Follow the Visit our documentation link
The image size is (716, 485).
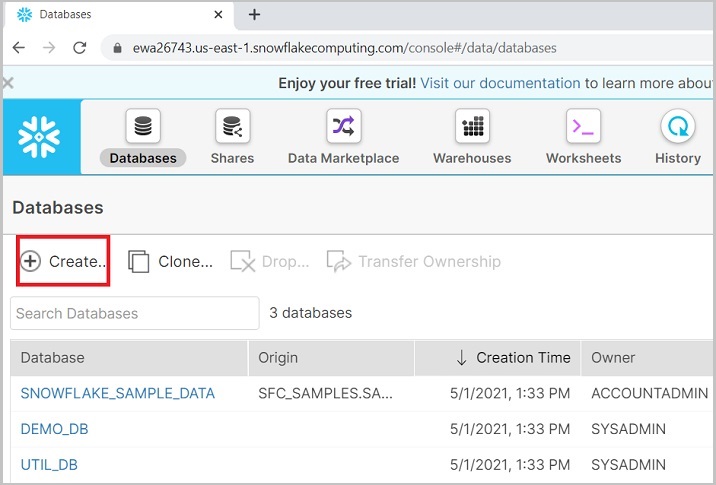[500, 84]
